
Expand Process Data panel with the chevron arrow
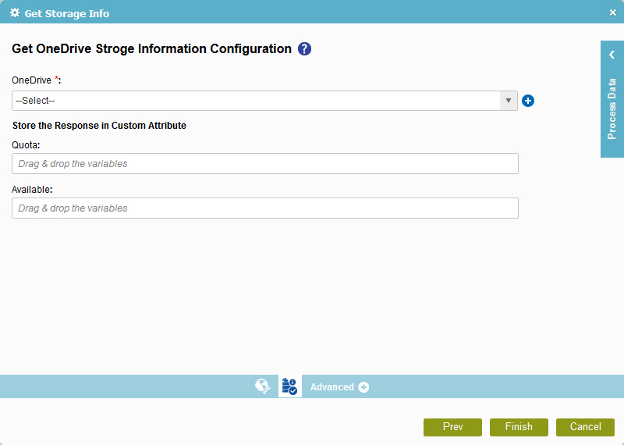point(612,55)
